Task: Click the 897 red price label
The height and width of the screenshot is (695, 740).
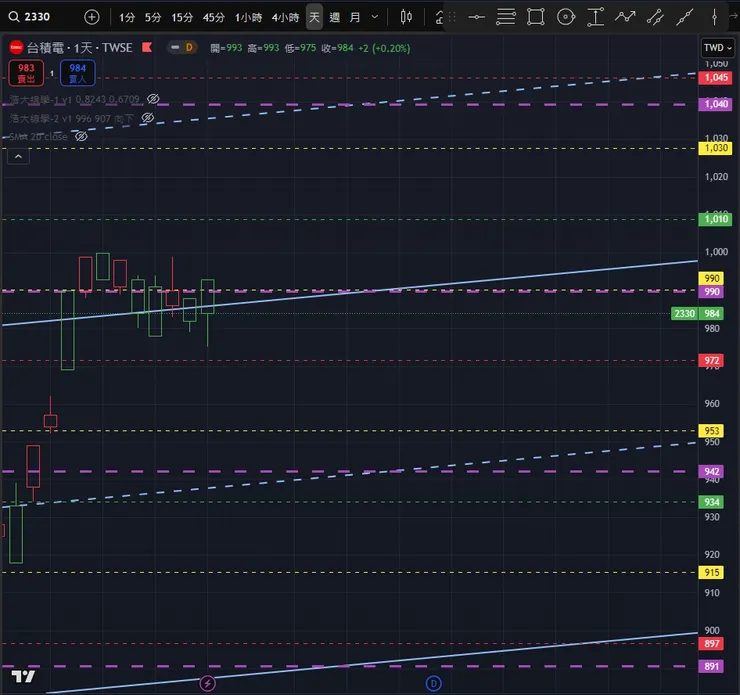Action: 711,644
